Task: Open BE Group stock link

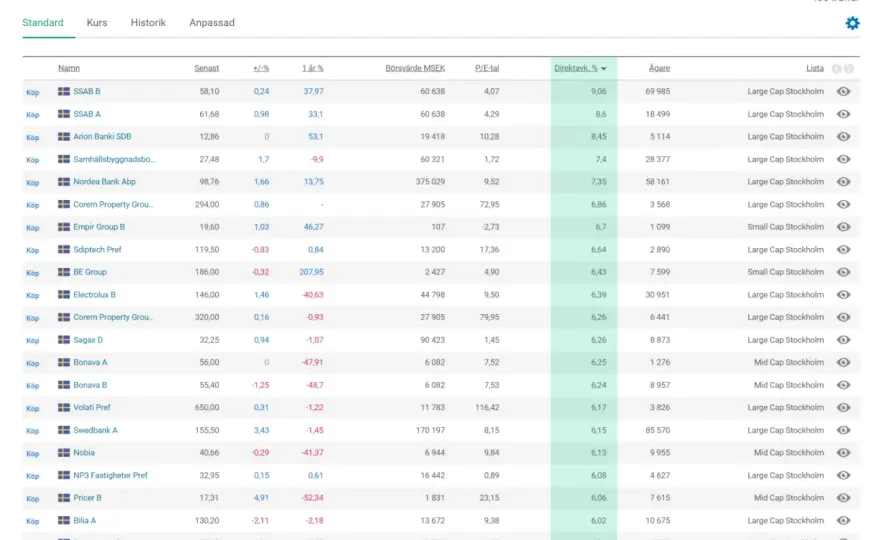Action: click(x=90, y=272)
